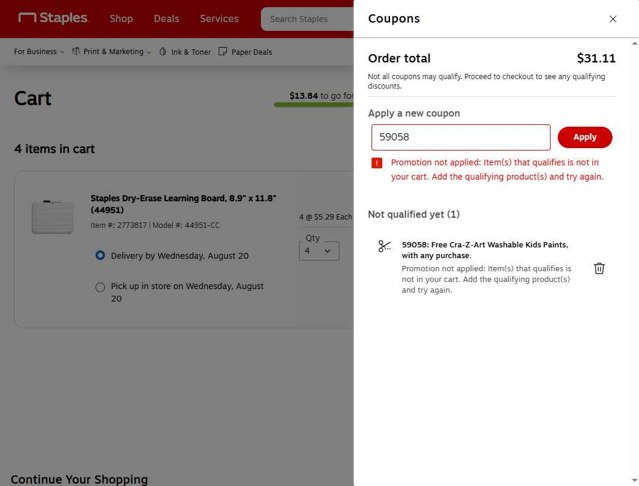639x486 pixels.
Task: Click the Search Staples field
Action: click(x=308, y=19)
